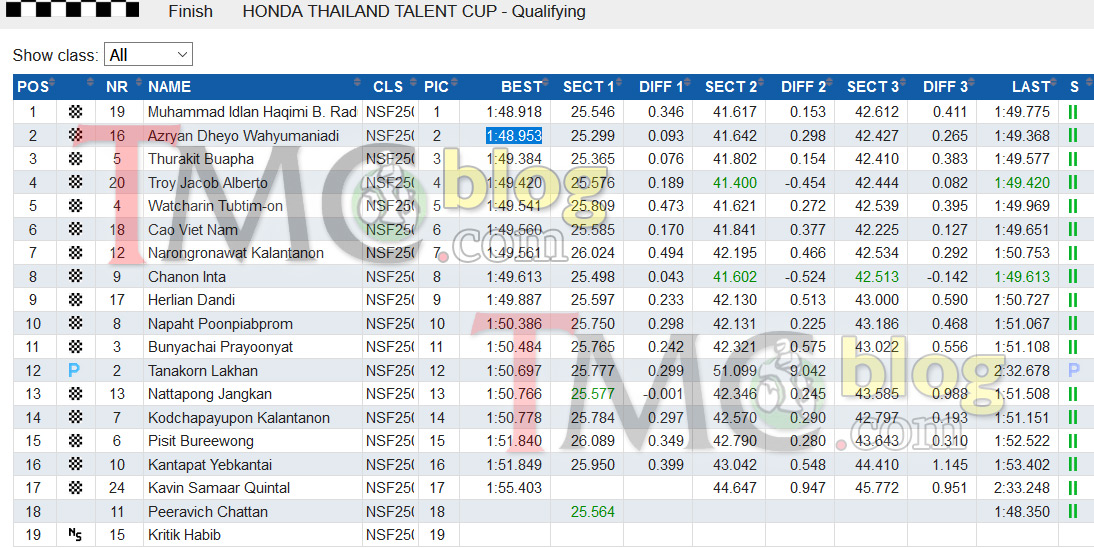Screen dimensions: 1094x548
Task: Click checkered flag icon for Muhammad Idlan
Action: coord(75,112)
